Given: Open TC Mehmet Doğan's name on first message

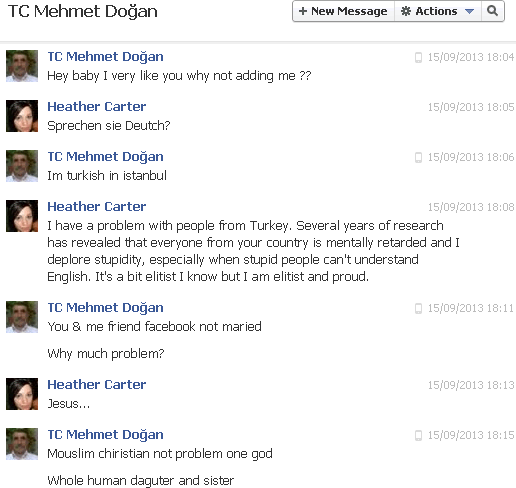Looking at the screenshot, I should (x=105, y=57).
